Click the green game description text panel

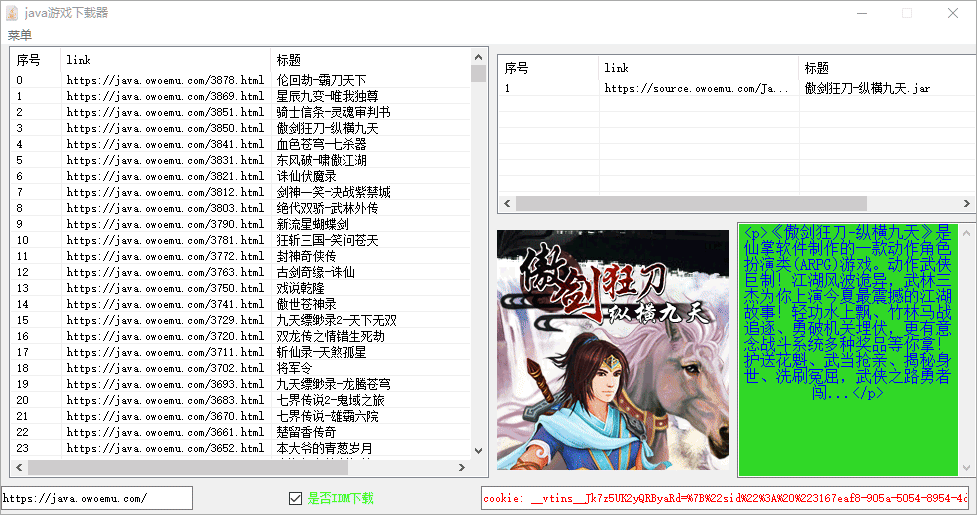(x=847, y=350)
